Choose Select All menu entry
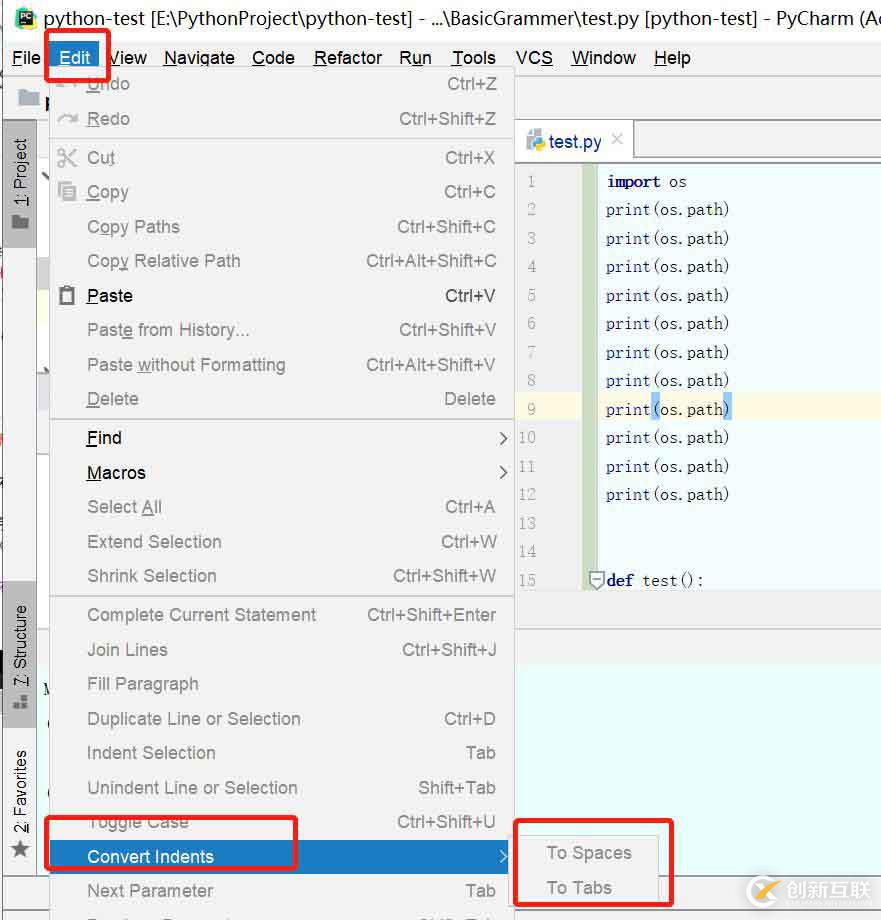The width and height of the screenshot is (881, 920). (x=282, y=507)
